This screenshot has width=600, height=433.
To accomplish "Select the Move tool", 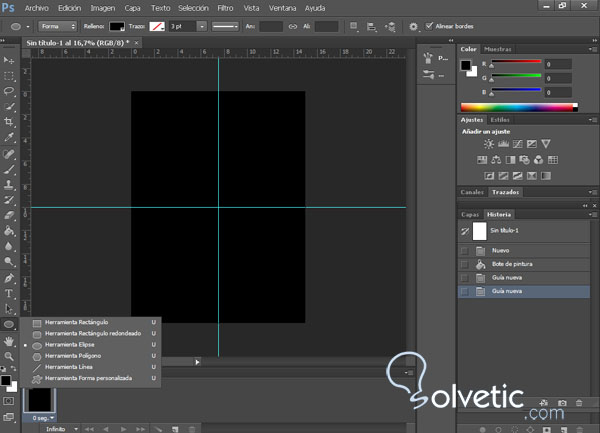I will coord(9,59).
